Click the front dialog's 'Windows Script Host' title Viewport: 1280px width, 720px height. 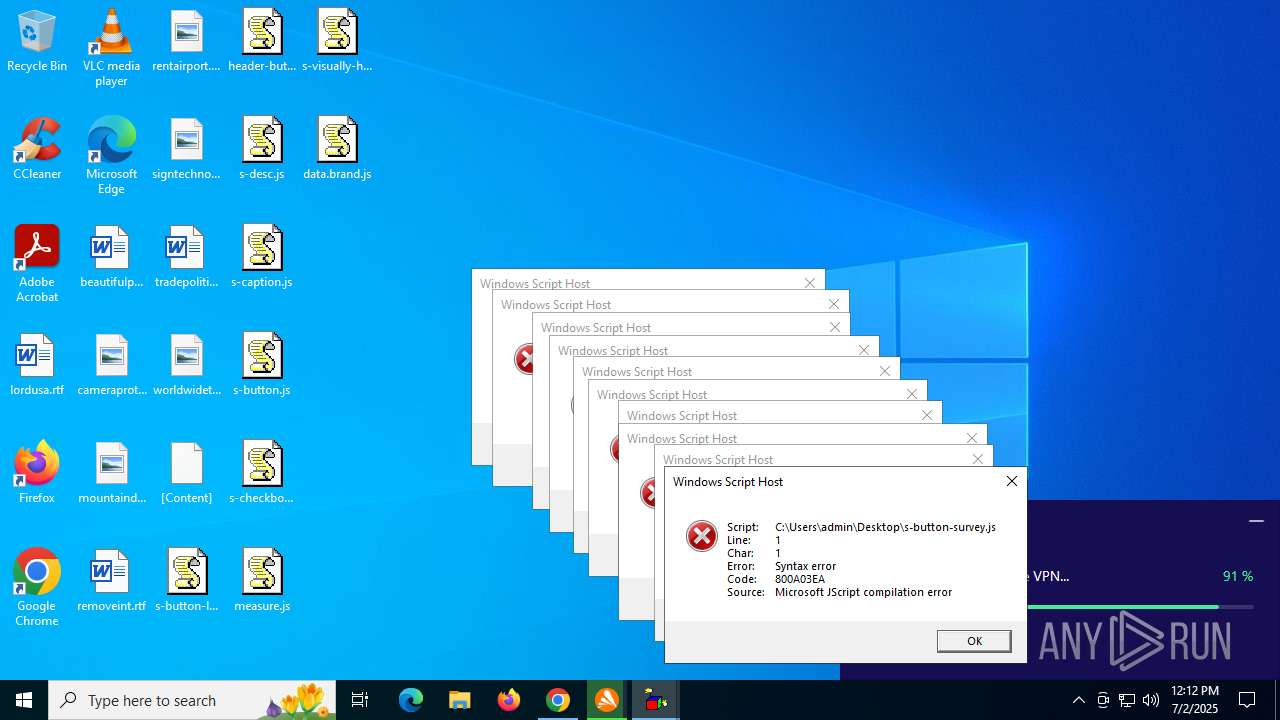728,481
